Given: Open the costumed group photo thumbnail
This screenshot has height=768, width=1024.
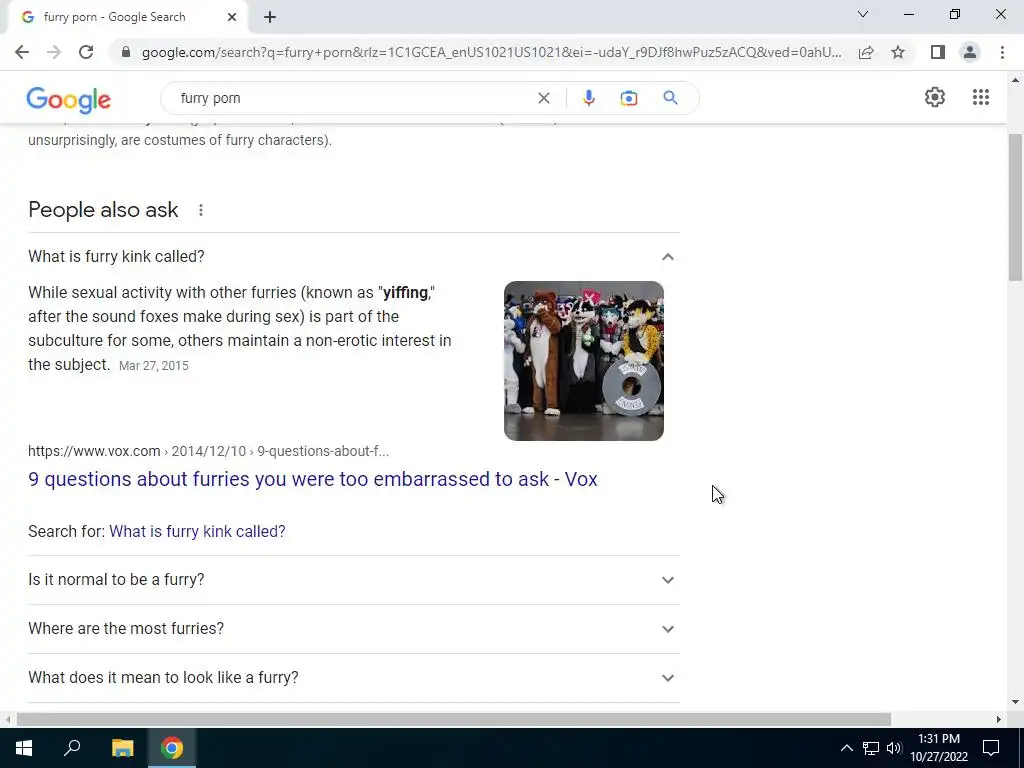Looking at the screenshot, I should pyautogui.click(x=584, y=360).
